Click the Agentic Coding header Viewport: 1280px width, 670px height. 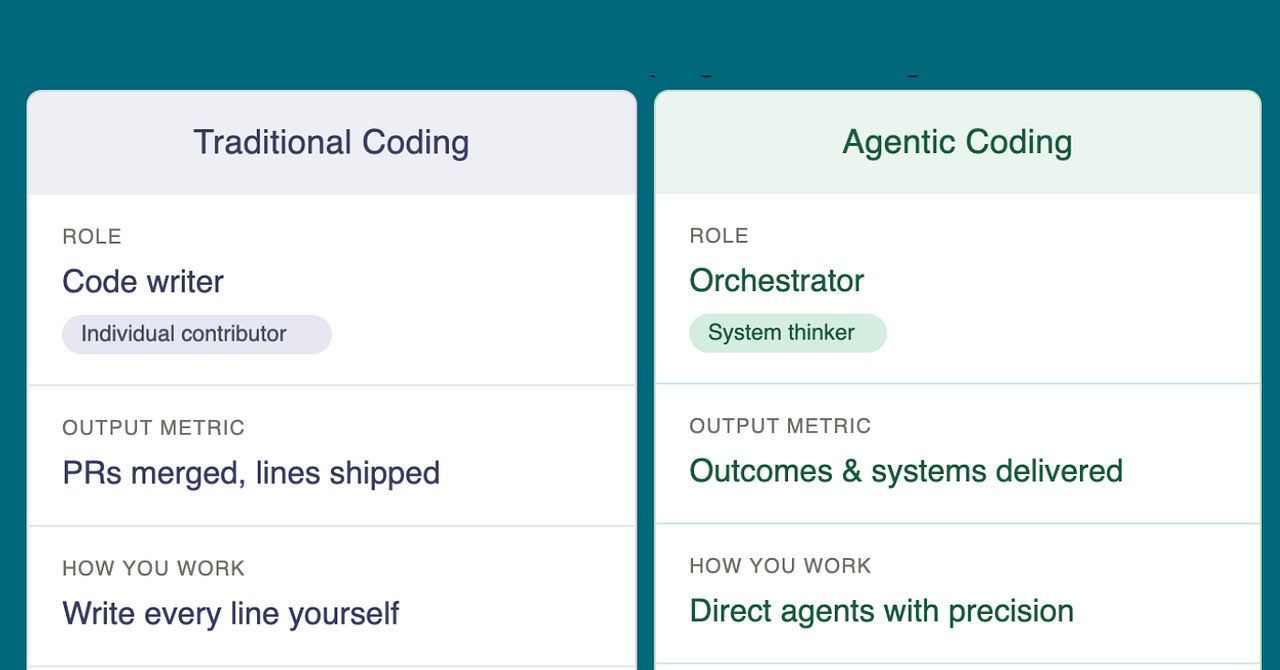957,142
